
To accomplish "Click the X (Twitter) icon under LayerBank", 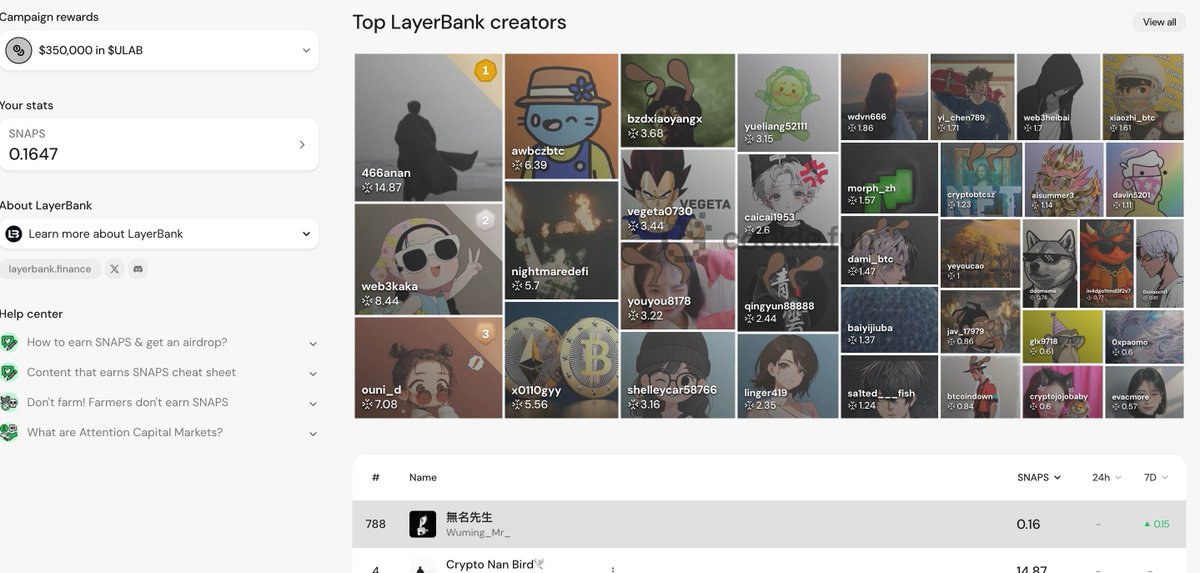I will [114, 269].
